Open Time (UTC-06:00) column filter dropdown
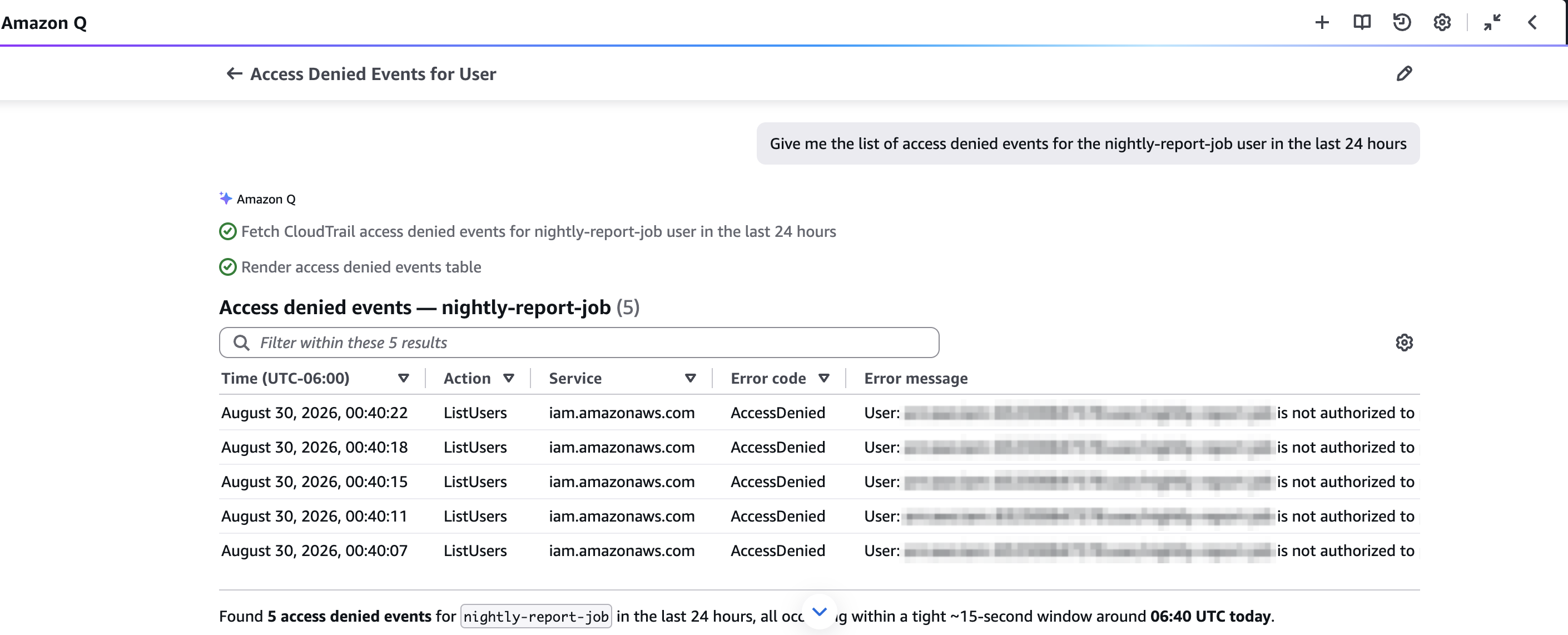1568x635 pixels. [403, 378]
